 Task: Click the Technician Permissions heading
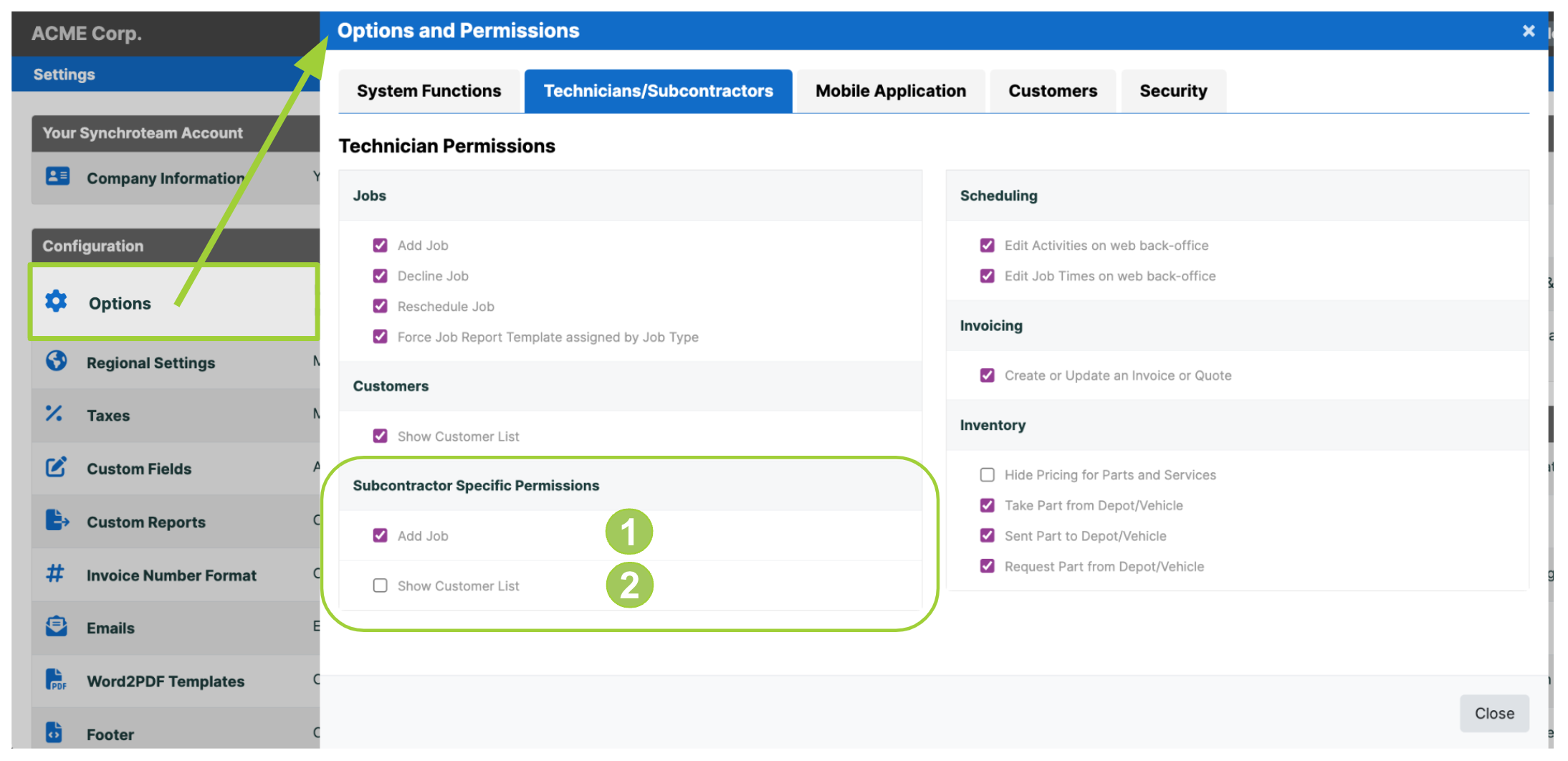[x=446, y=145]
